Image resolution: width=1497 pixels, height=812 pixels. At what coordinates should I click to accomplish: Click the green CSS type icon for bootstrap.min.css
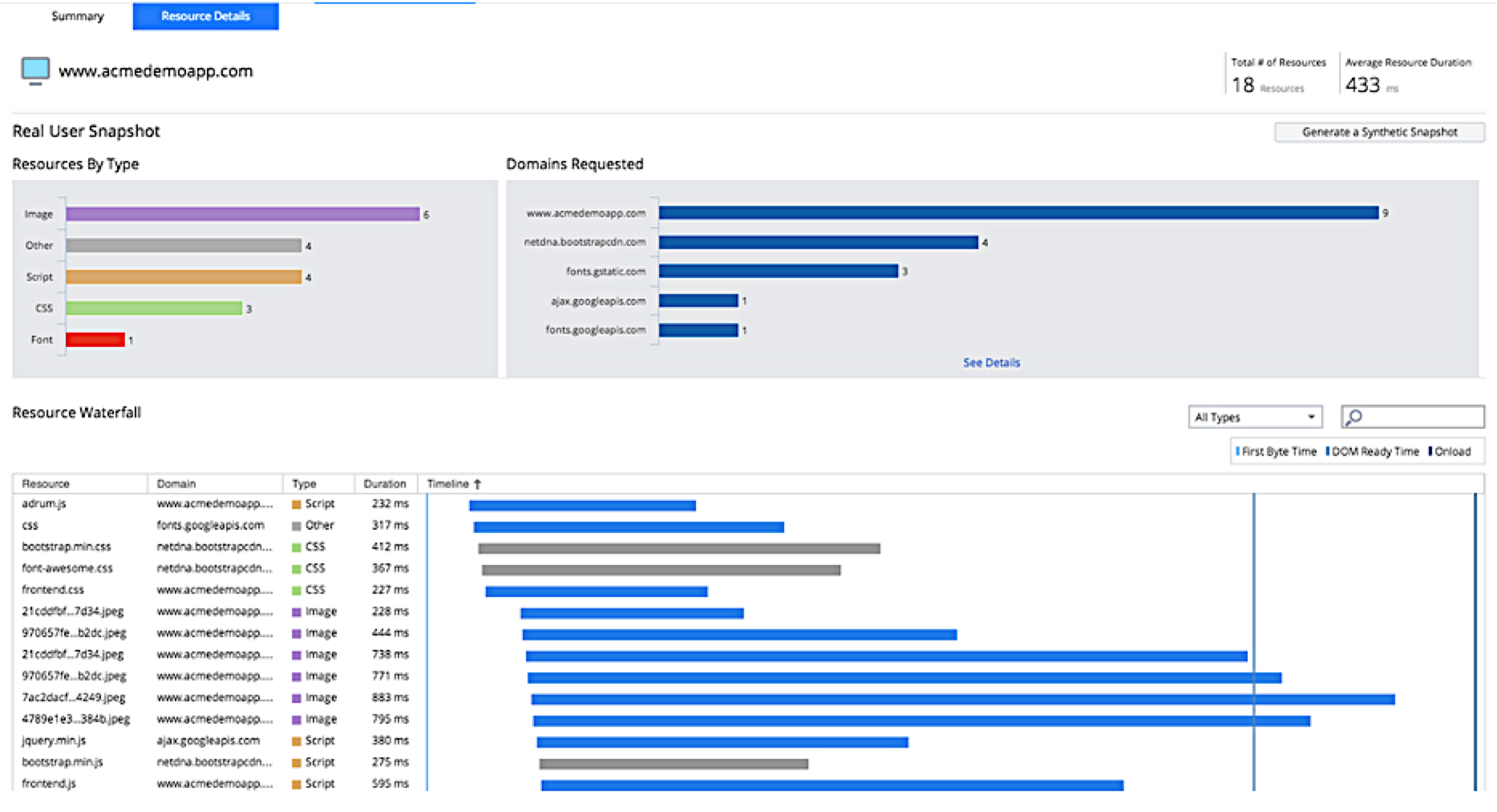click(x=297, y=547)
